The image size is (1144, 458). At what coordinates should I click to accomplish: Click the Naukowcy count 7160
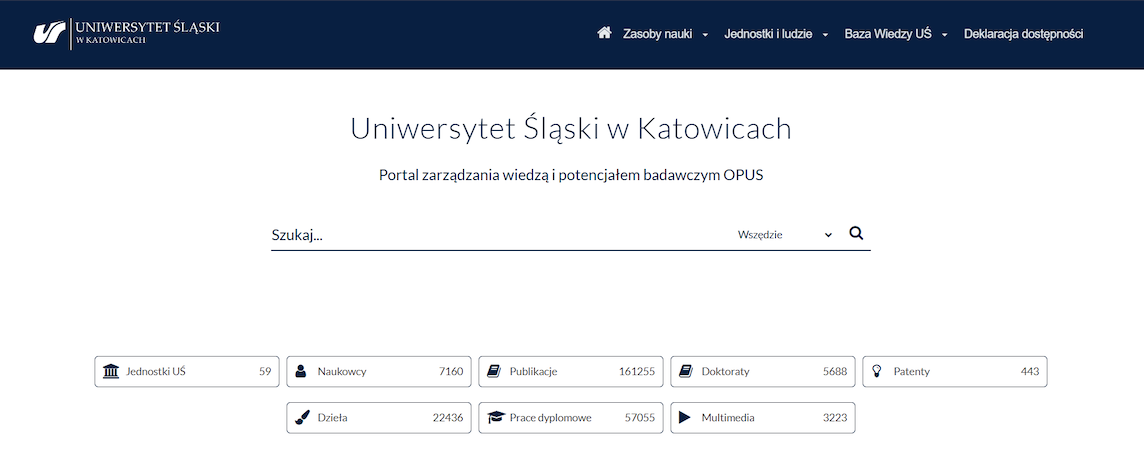(x=451, y=371)
